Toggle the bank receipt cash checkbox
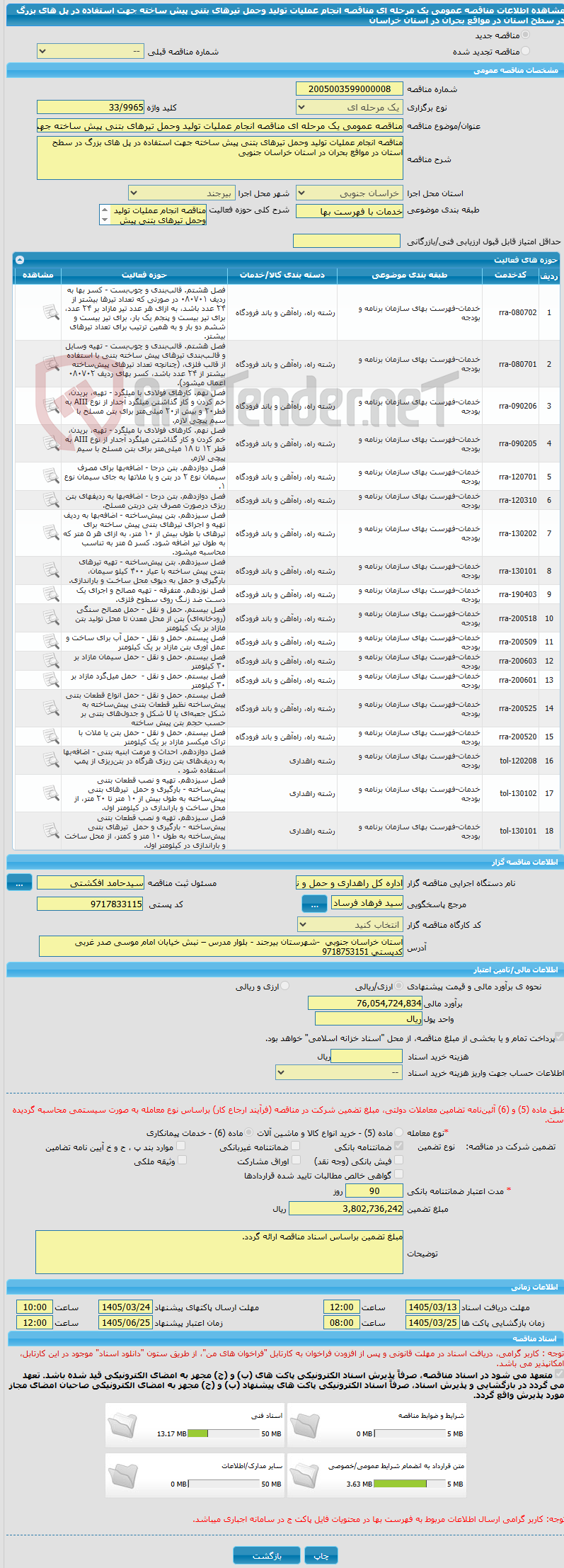This screenshot has width=564, height=1568. pos(399,1160)
